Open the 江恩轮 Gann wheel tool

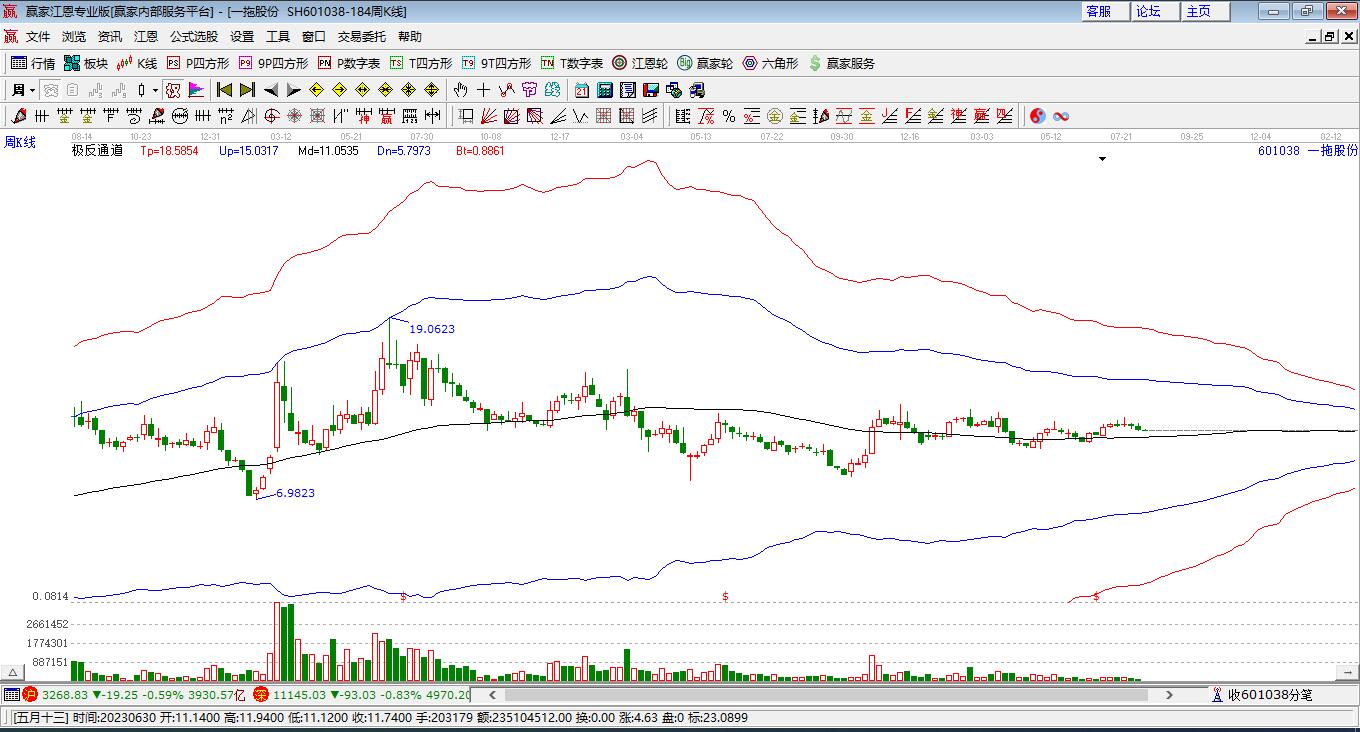(640, 63)
